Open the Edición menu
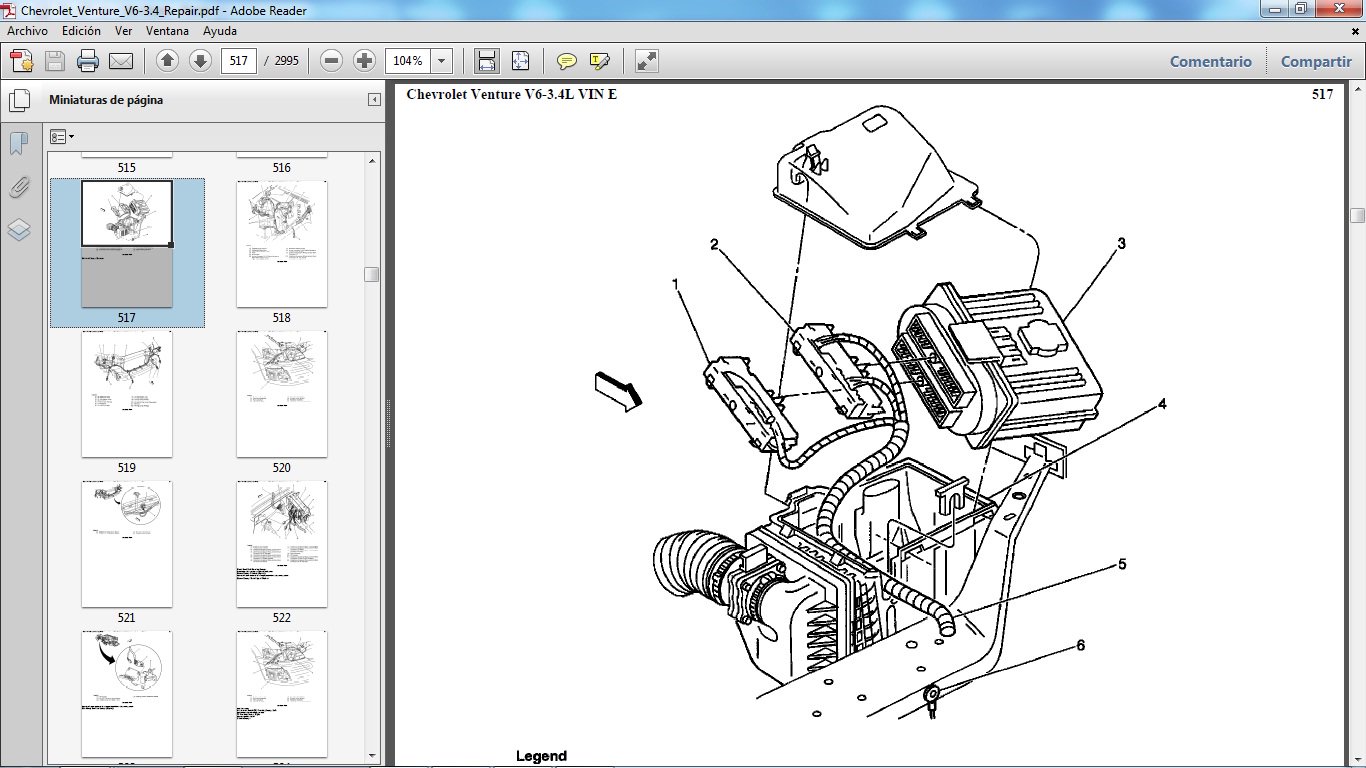Screen dimensions: 1366x768 (x=81, y=31)
